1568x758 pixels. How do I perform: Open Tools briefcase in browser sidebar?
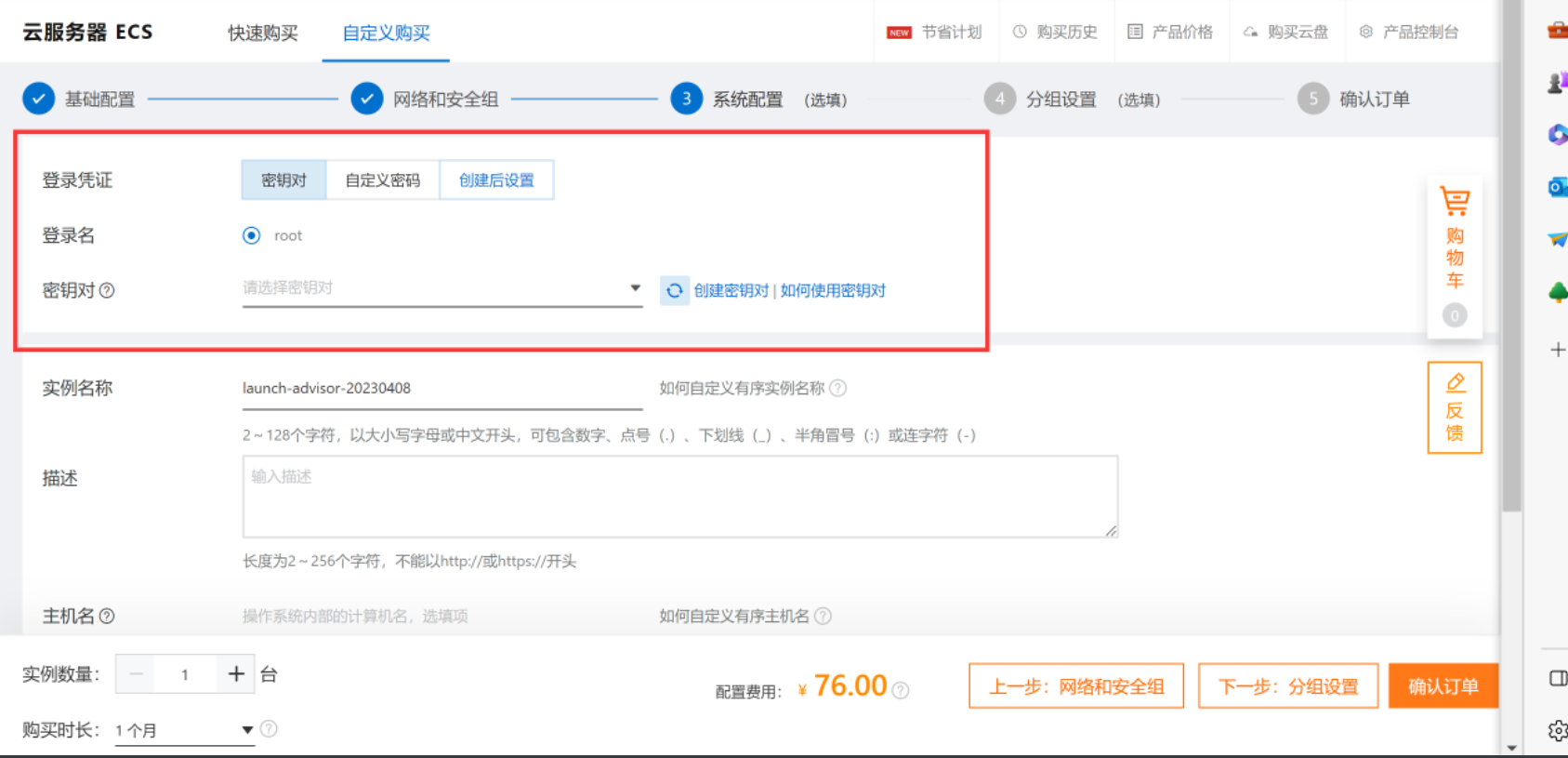pyautogui.click(x=1557, y=31)
